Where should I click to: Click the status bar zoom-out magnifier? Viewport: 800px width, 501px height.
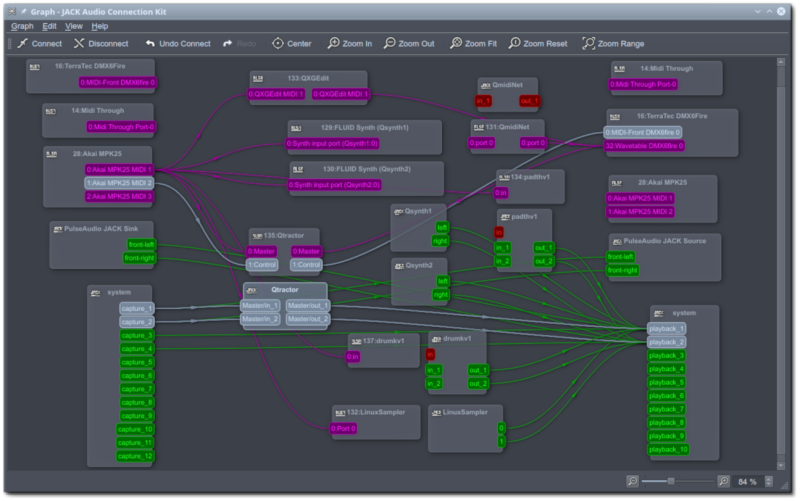(632, 481)
